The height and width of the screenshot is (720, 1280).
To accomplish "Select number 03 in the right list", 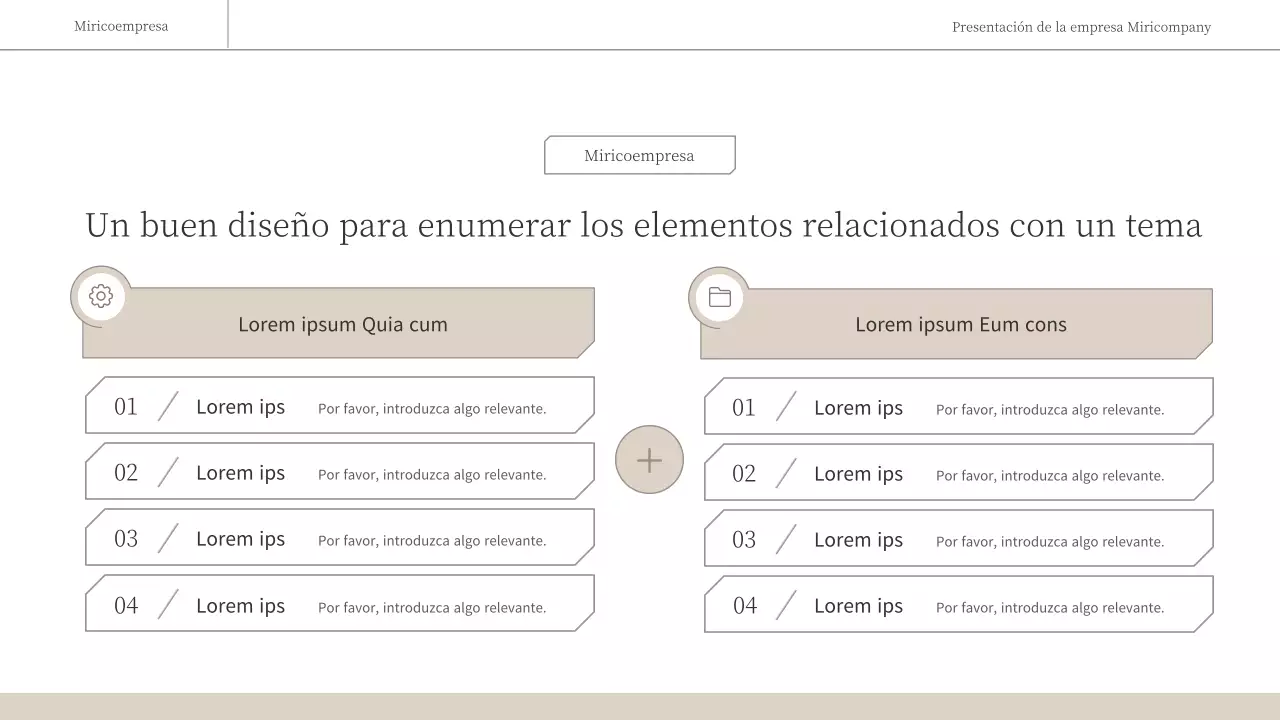I will pyautogui.click(x=744, y=540).
